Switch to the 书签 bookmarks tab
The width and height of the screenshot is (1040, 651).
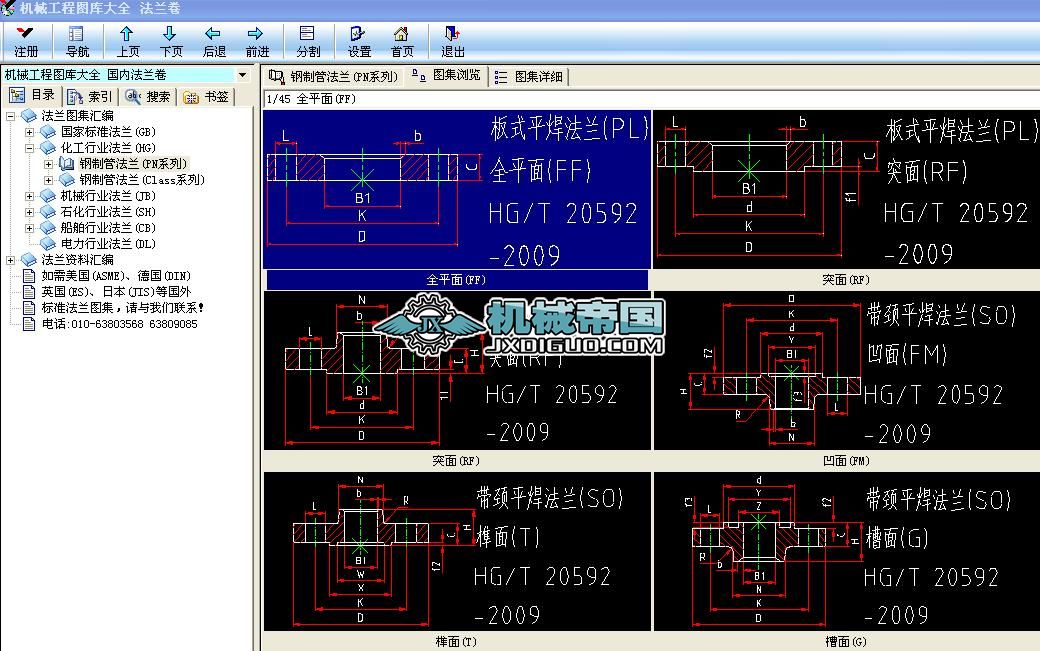pos(206,97)
